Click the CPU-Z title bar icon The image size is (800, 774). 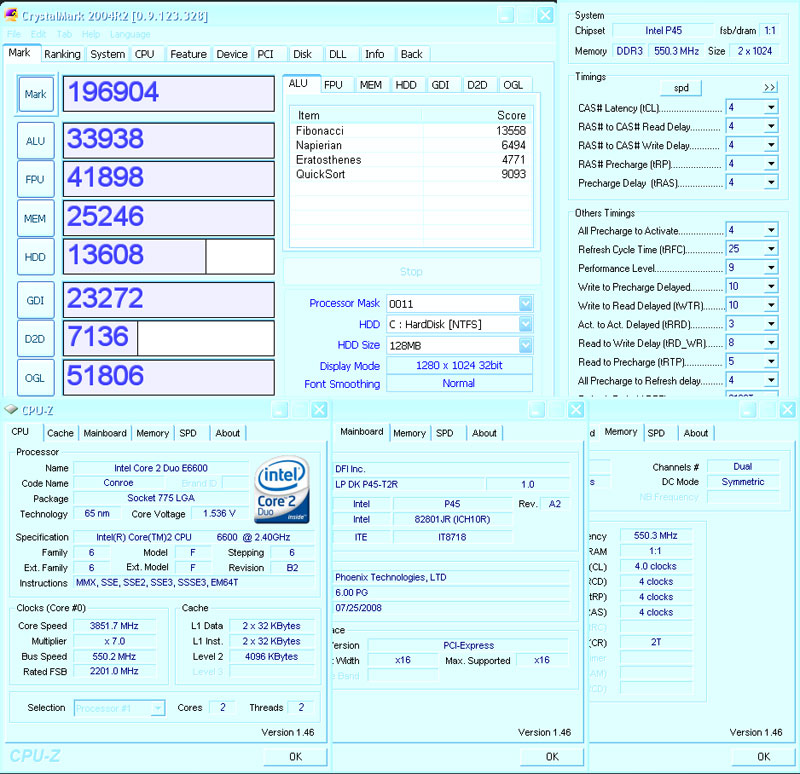pyautogui.click(x=11, y=410)
